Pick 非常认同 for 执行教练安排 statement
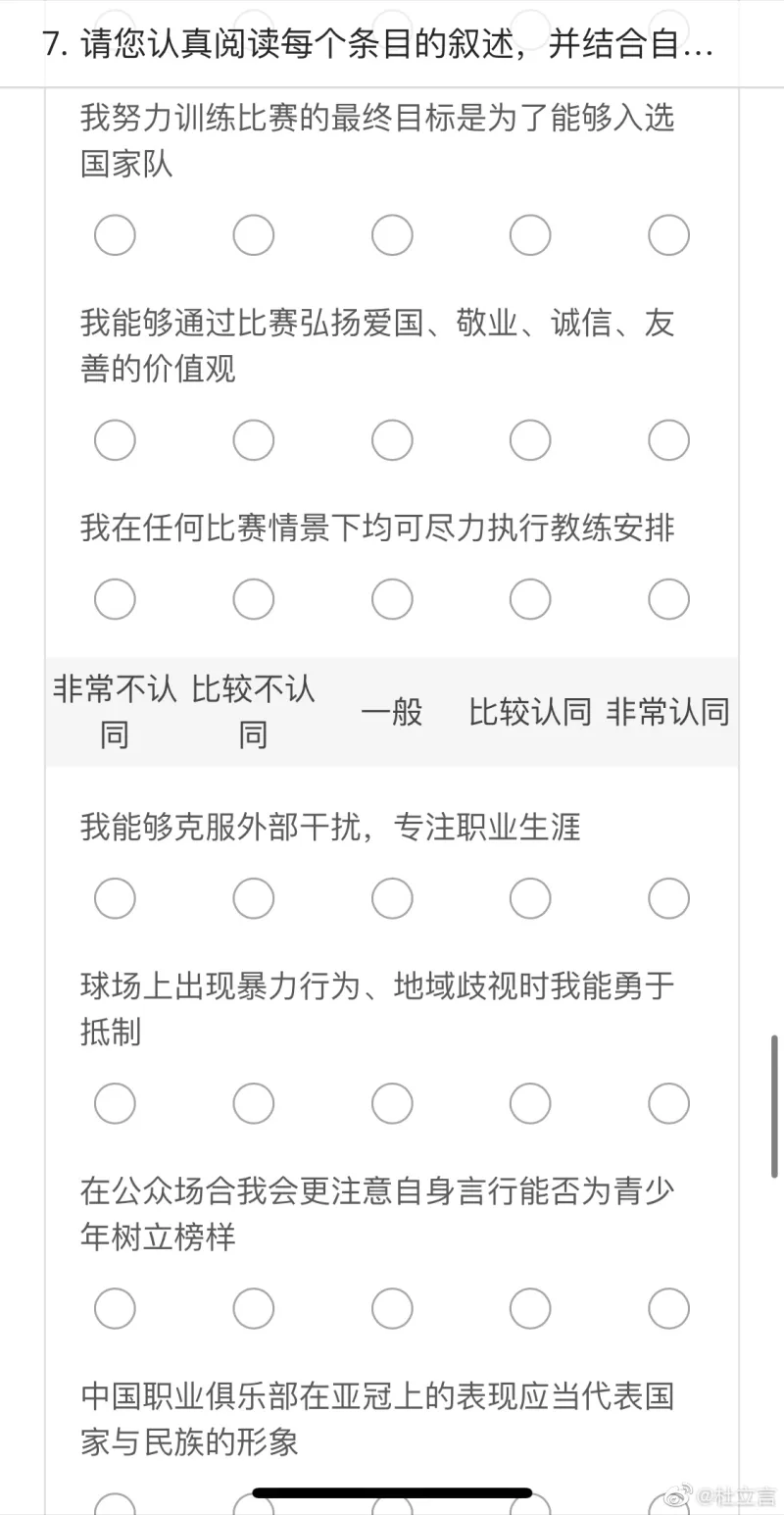Viewport: 784px width, 1515px height. [x=669, y=599]
